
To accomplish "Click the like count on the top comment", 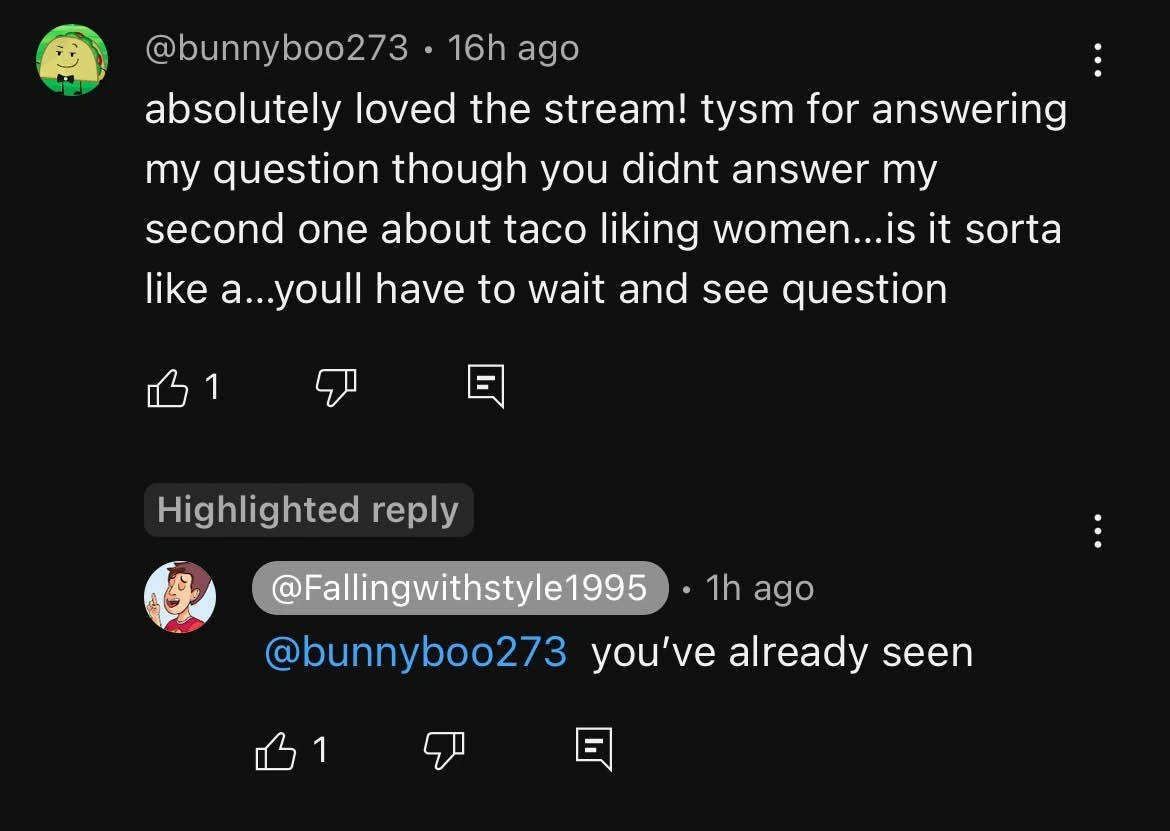I will click(x=212, y=387).
